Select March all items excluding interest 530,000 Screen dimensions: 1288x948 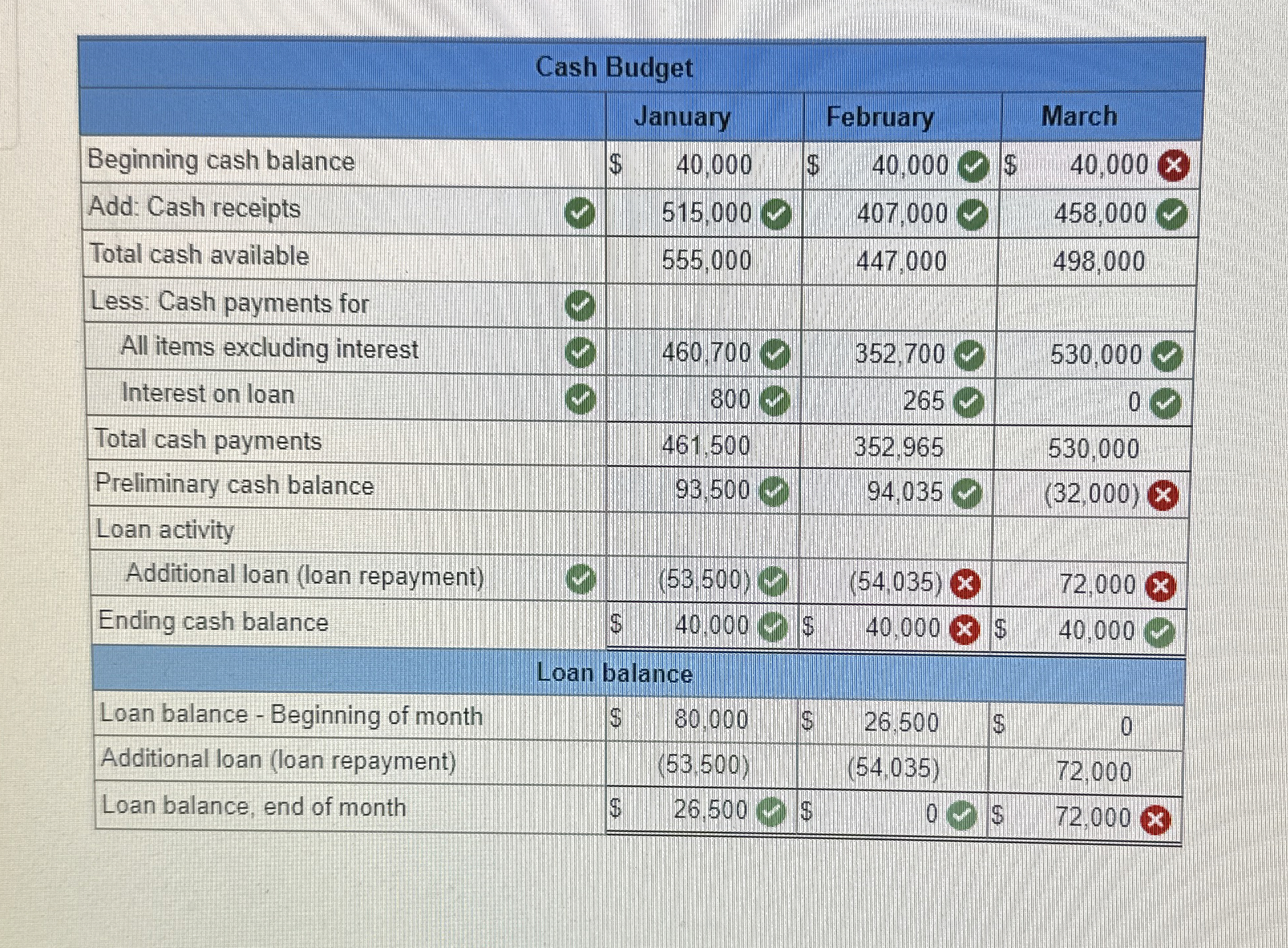(x=1095, y=355)
